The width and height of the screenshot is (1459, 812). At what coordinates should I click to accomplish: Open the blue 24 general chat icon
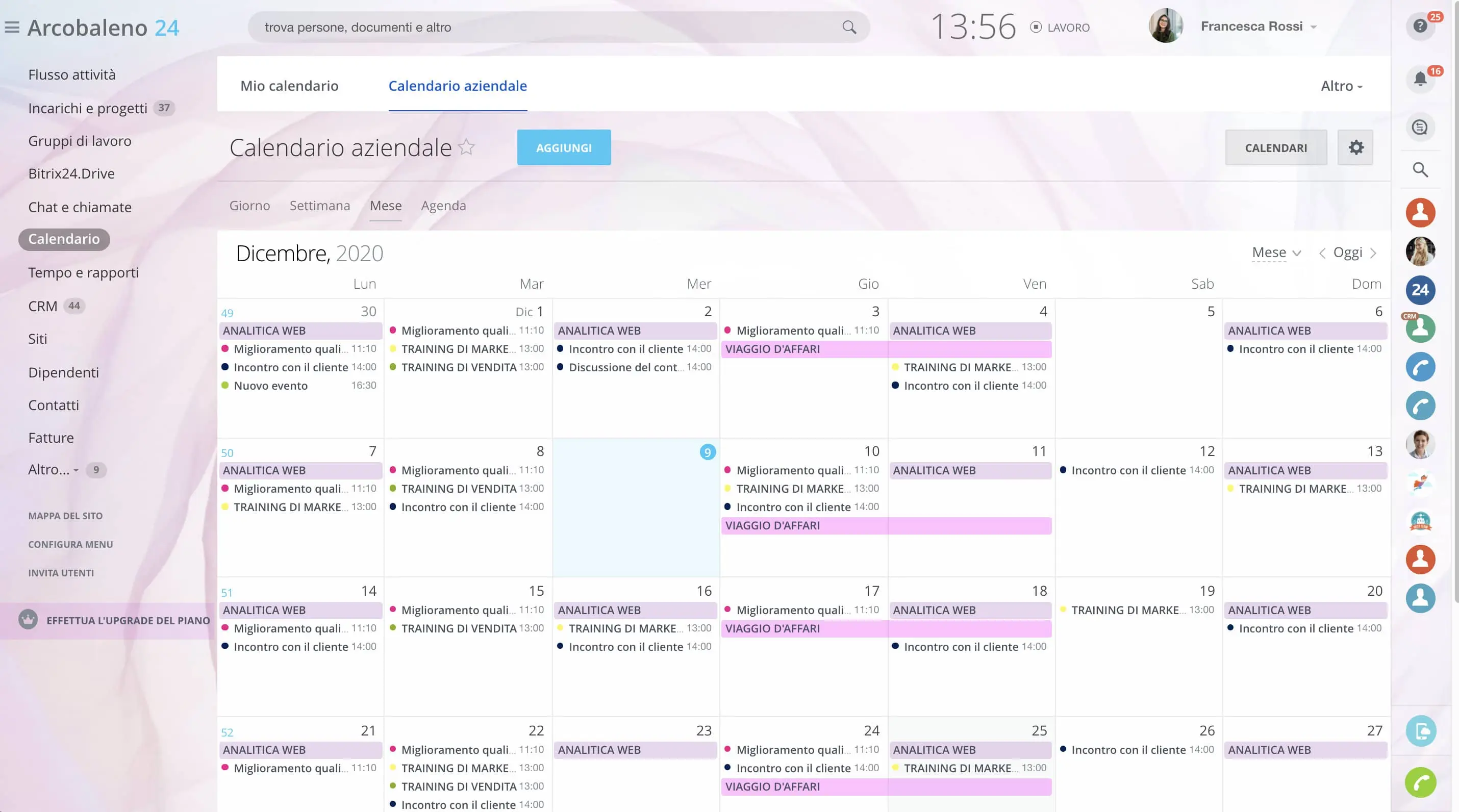[1420, 290]
